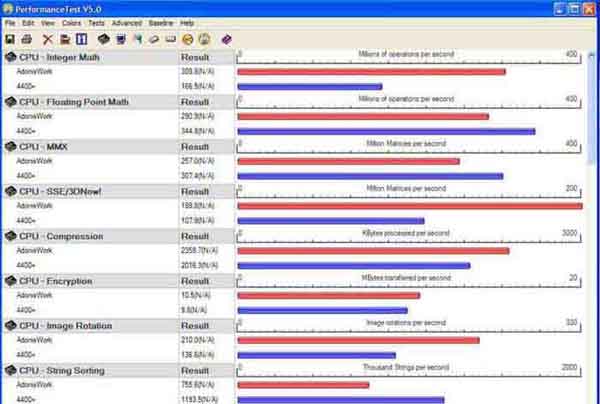The height and width of the screenshot is (404, 600).
Task: Select the CPU - Compression heading
Action: 61,236
